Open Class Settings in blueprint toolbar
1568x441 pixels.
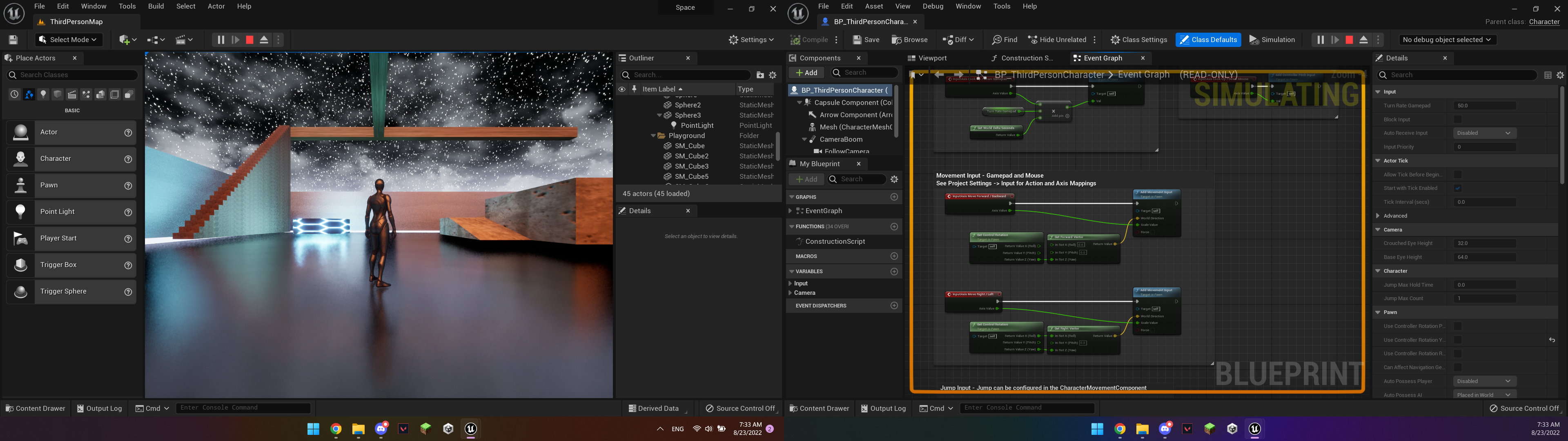pyautogui.click(x=1138, y=40)
